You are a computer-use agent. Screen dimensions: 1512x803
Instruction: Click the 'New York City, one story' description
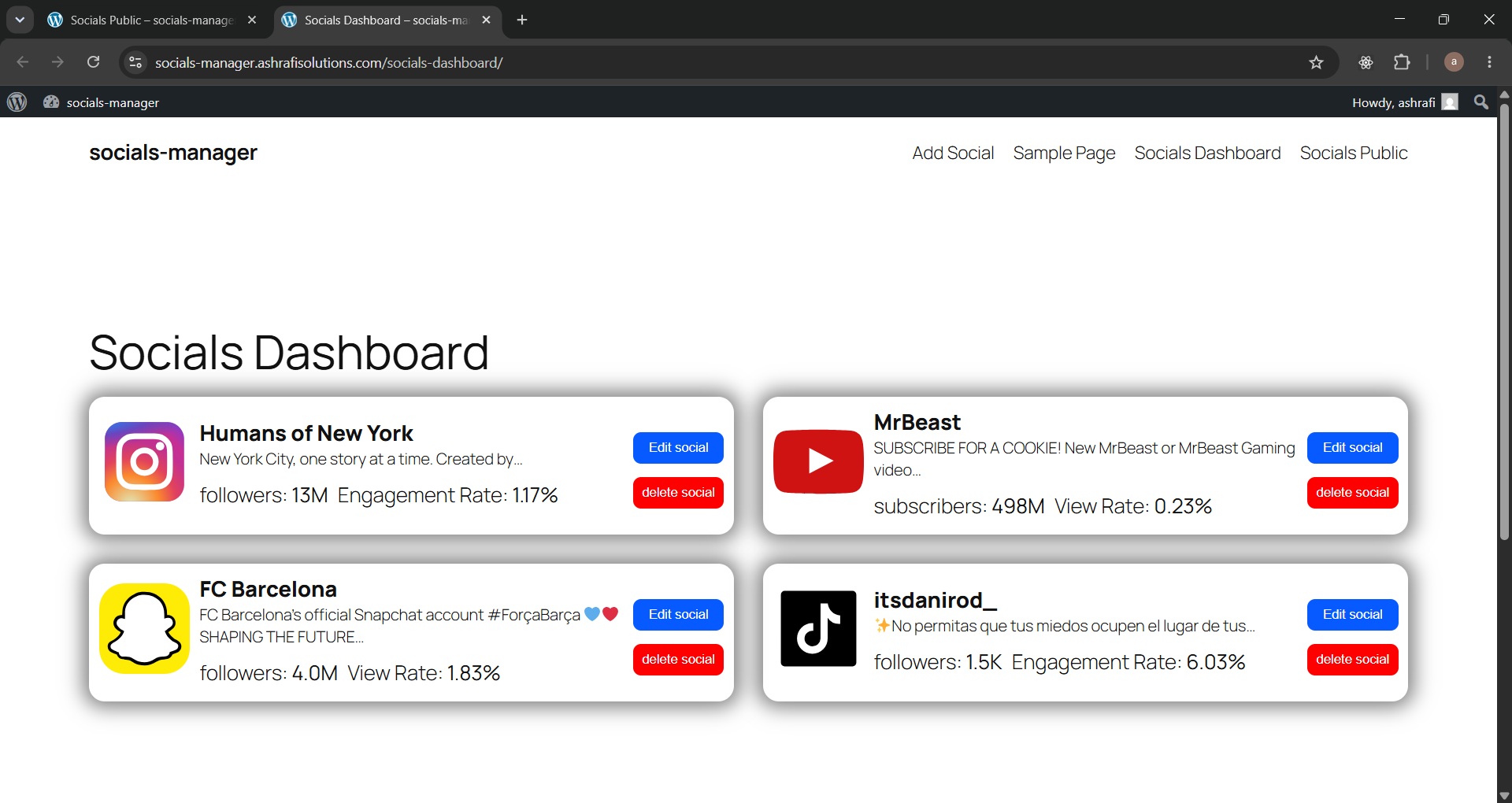361,459
